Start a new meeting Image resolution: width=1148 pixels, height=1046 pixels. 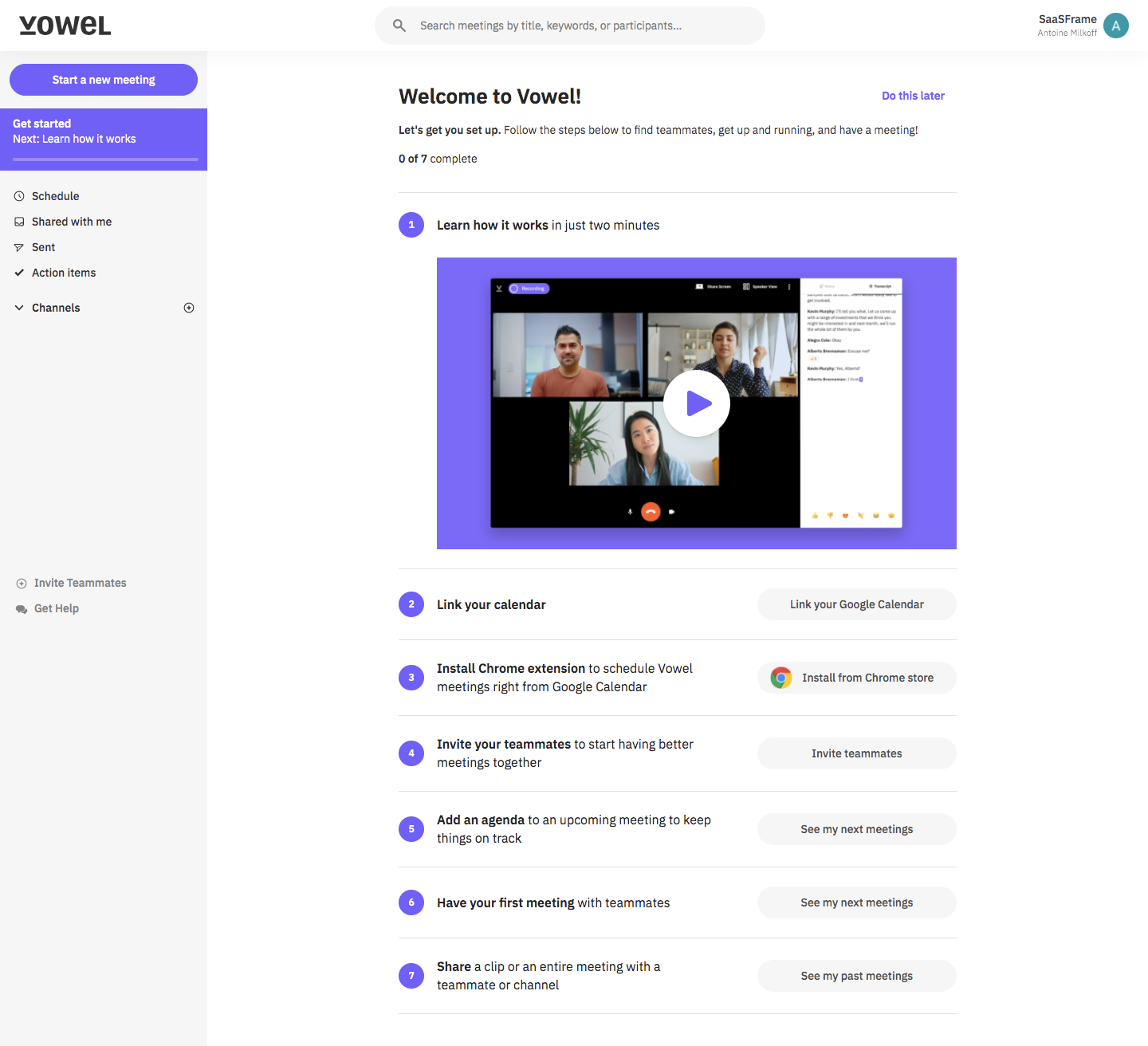104,80
